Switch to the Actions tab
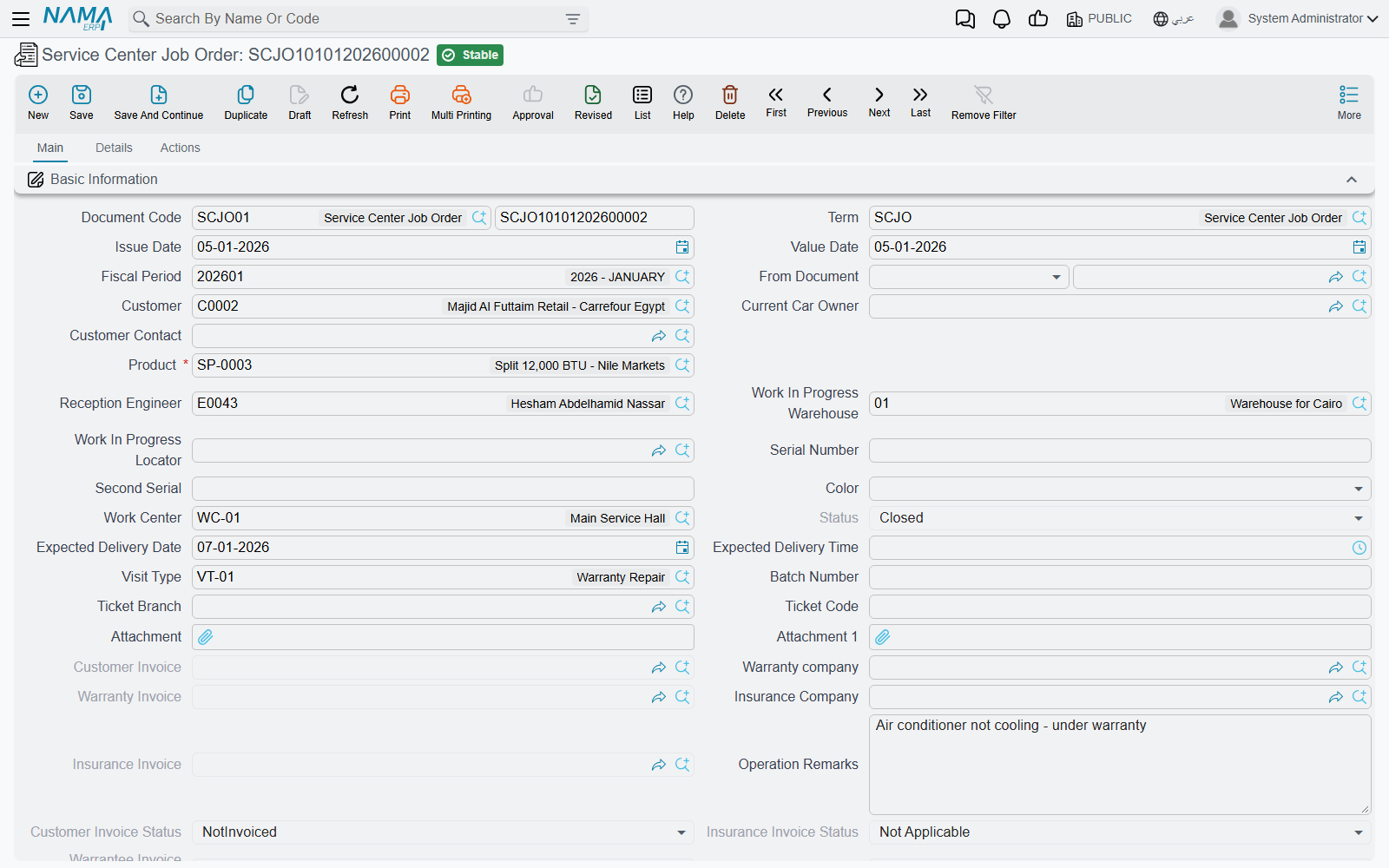1389x868 pixels. [x=180, y=148]
